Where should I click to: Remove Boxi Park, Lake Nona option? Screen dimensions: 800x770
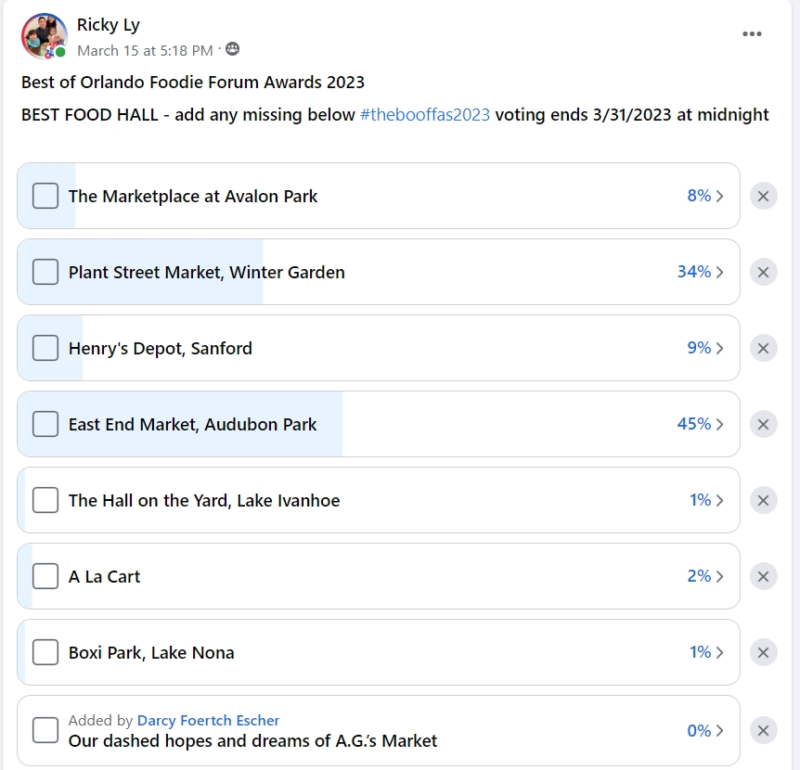[763, 652]
